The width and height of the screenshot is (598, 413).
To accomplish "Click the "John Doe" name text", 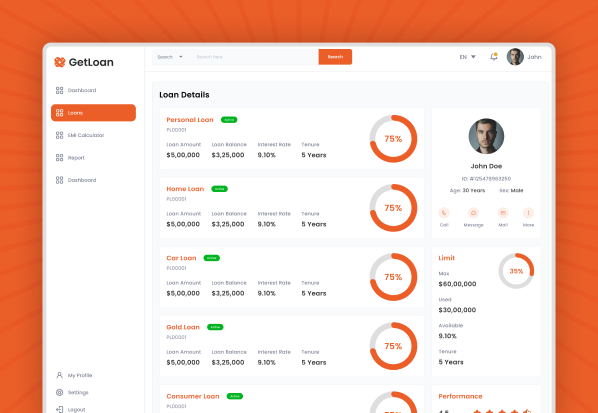I will coord(486,166).
